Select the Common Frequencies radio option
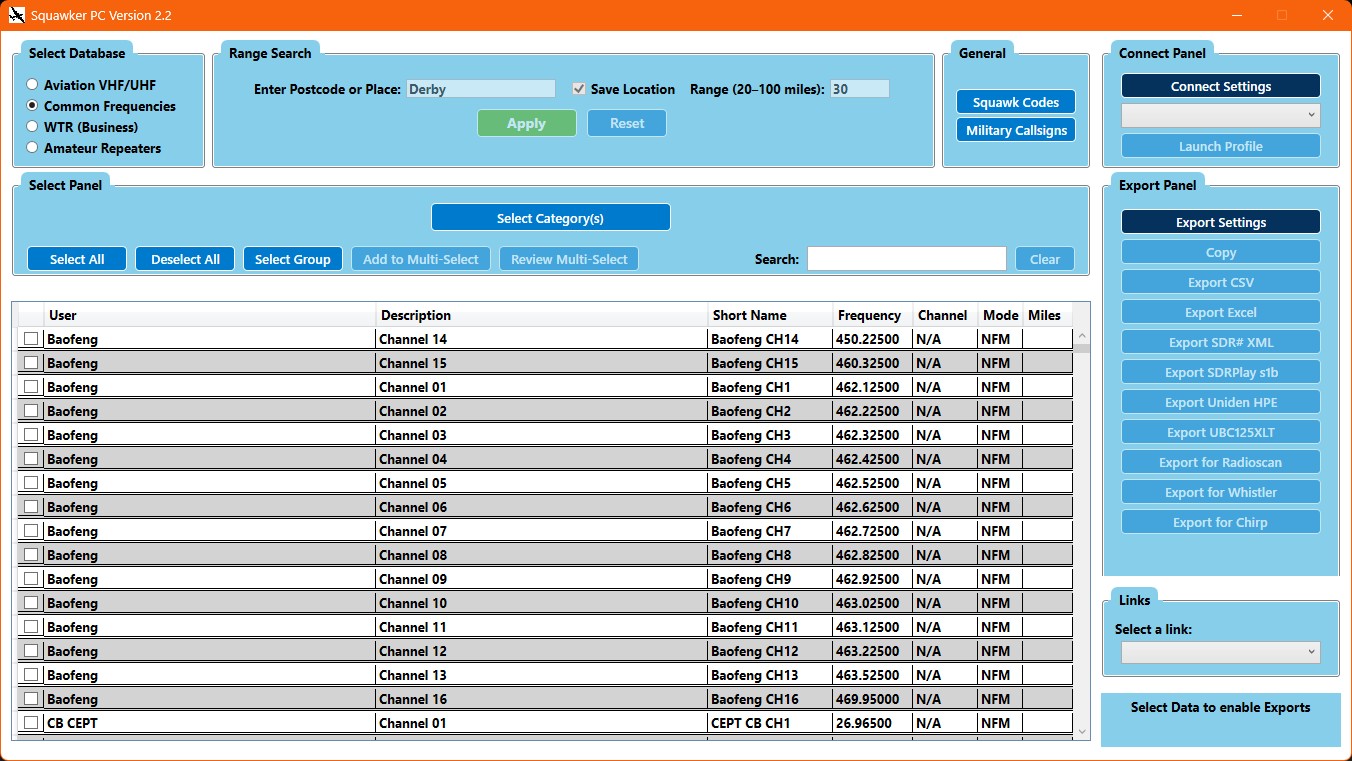The height and width of the screenshot is (761, 1352). click(x=32, y=106)
